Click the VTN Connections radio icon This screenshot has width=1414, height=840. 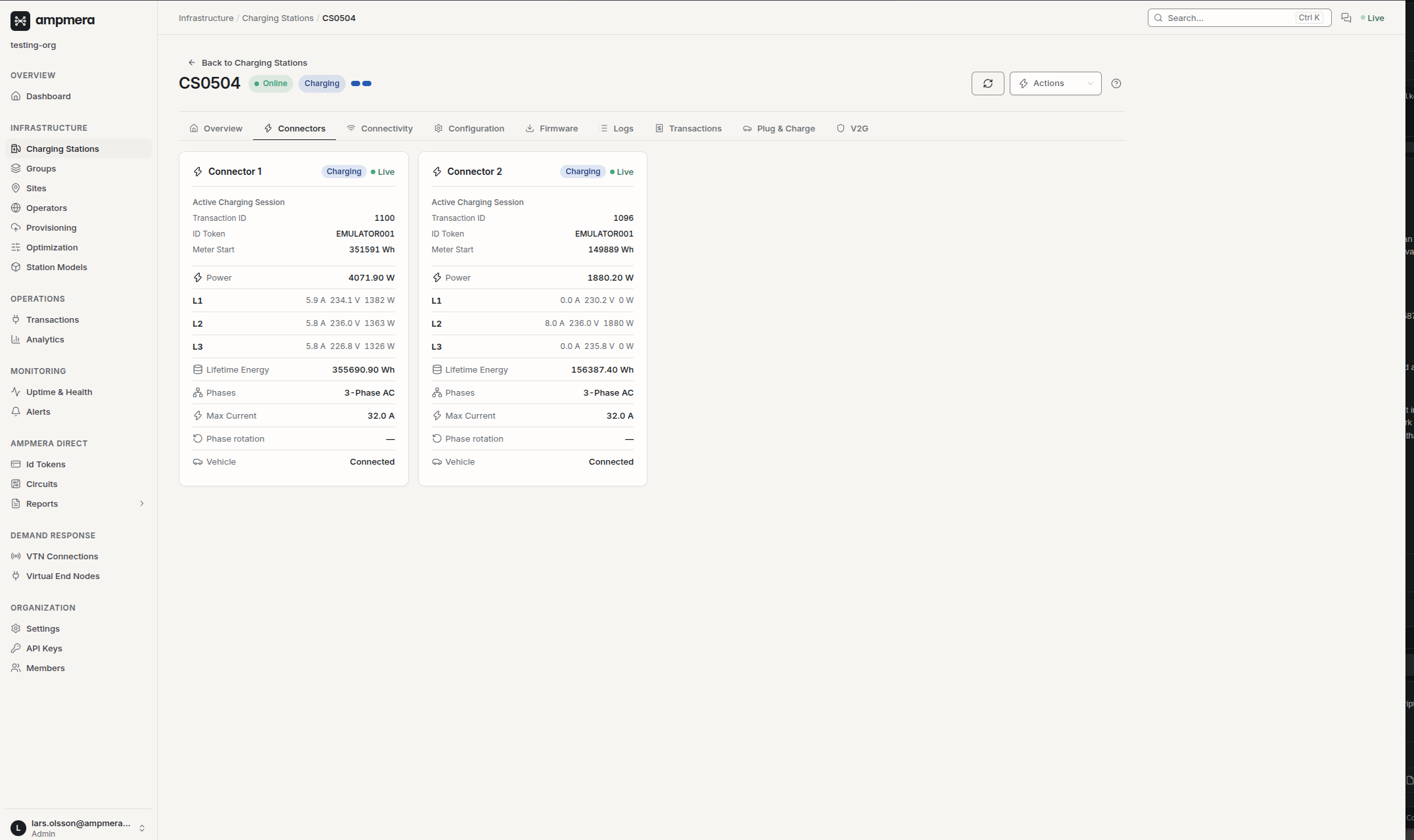(x=16, y=556)
